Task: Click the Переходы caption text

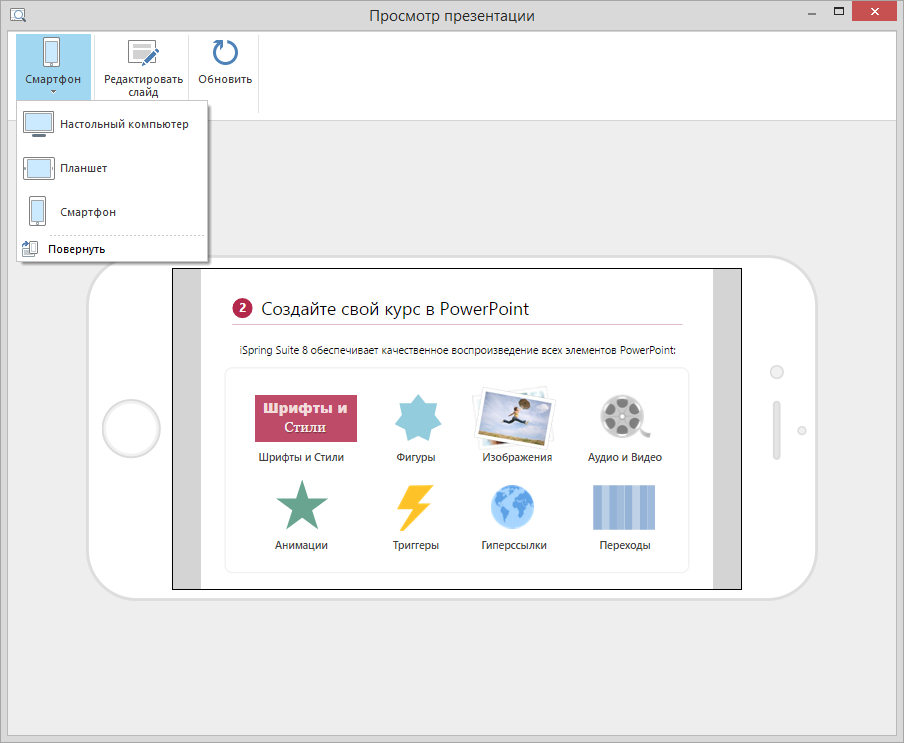Action: [625, 545]
